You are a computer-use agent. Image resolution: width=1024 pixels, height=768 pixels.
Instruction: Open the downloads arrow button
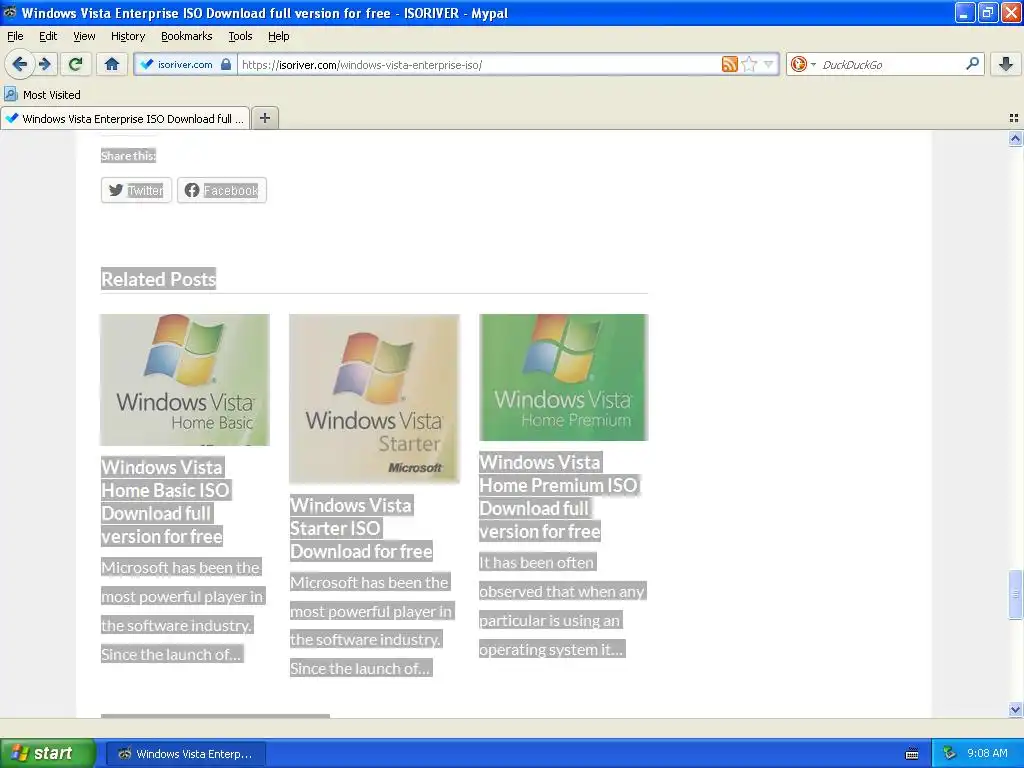pos(1006,64)
